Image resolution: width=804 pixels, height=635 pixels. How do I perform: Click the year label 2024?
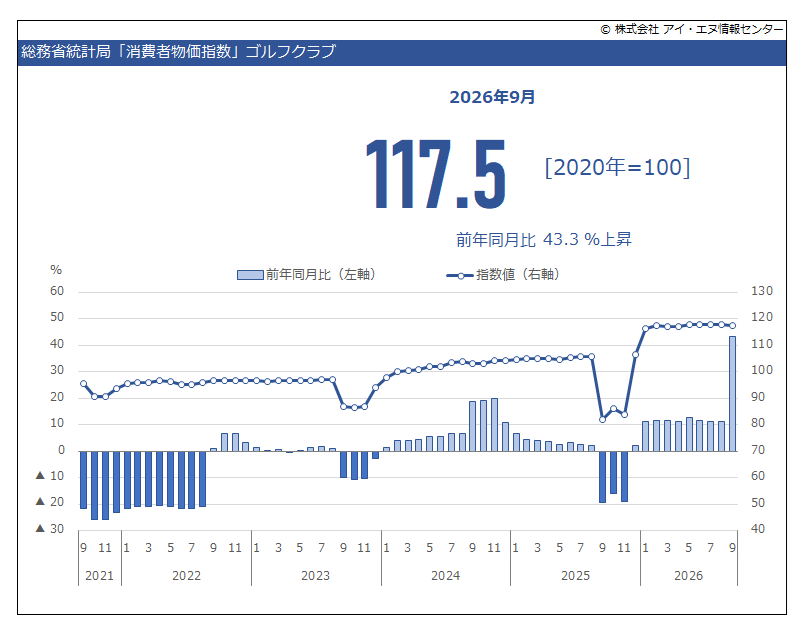click(x=446, y=576)
